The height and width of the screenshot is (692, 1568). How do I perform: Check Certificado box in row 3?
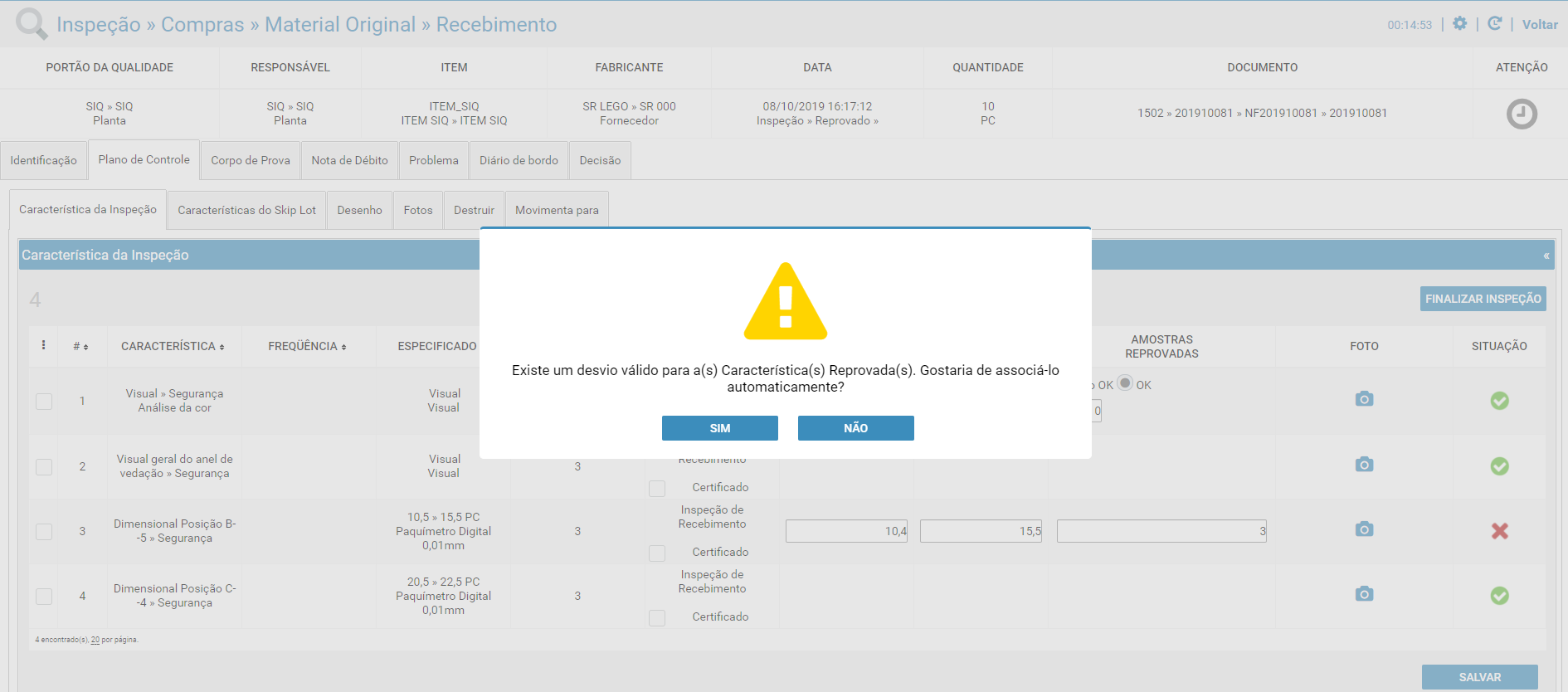tap(657, 553)
